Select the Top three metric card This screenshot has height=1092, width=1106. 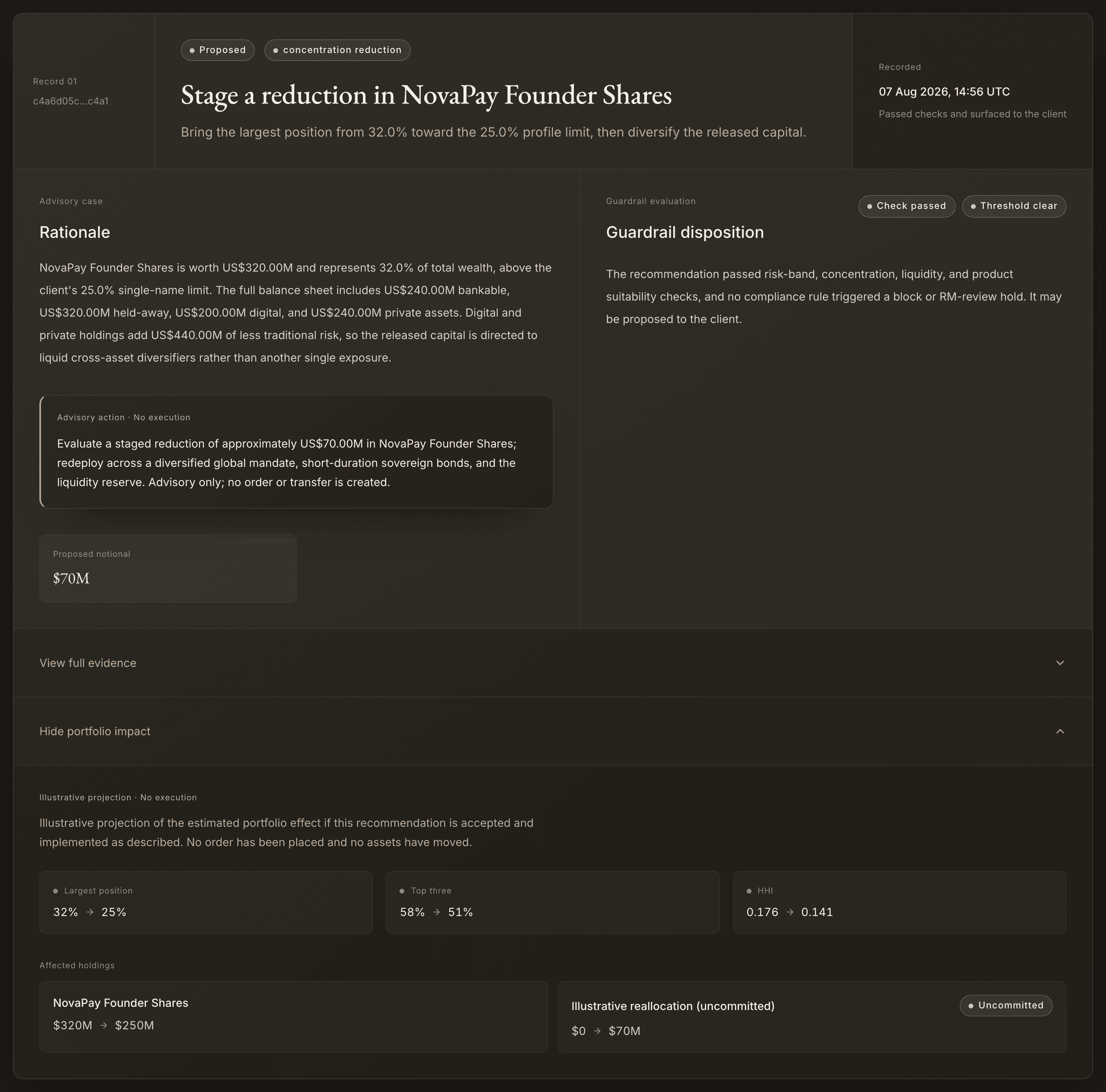553,902
